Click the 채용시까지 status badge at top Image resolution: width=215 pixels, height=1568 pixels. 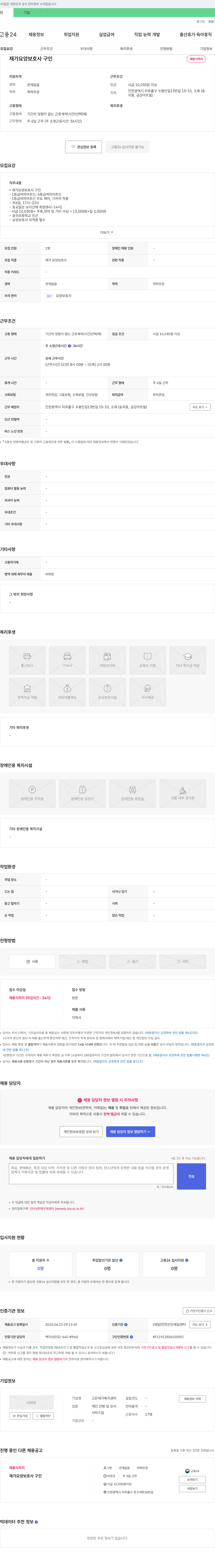pos(196,59)
